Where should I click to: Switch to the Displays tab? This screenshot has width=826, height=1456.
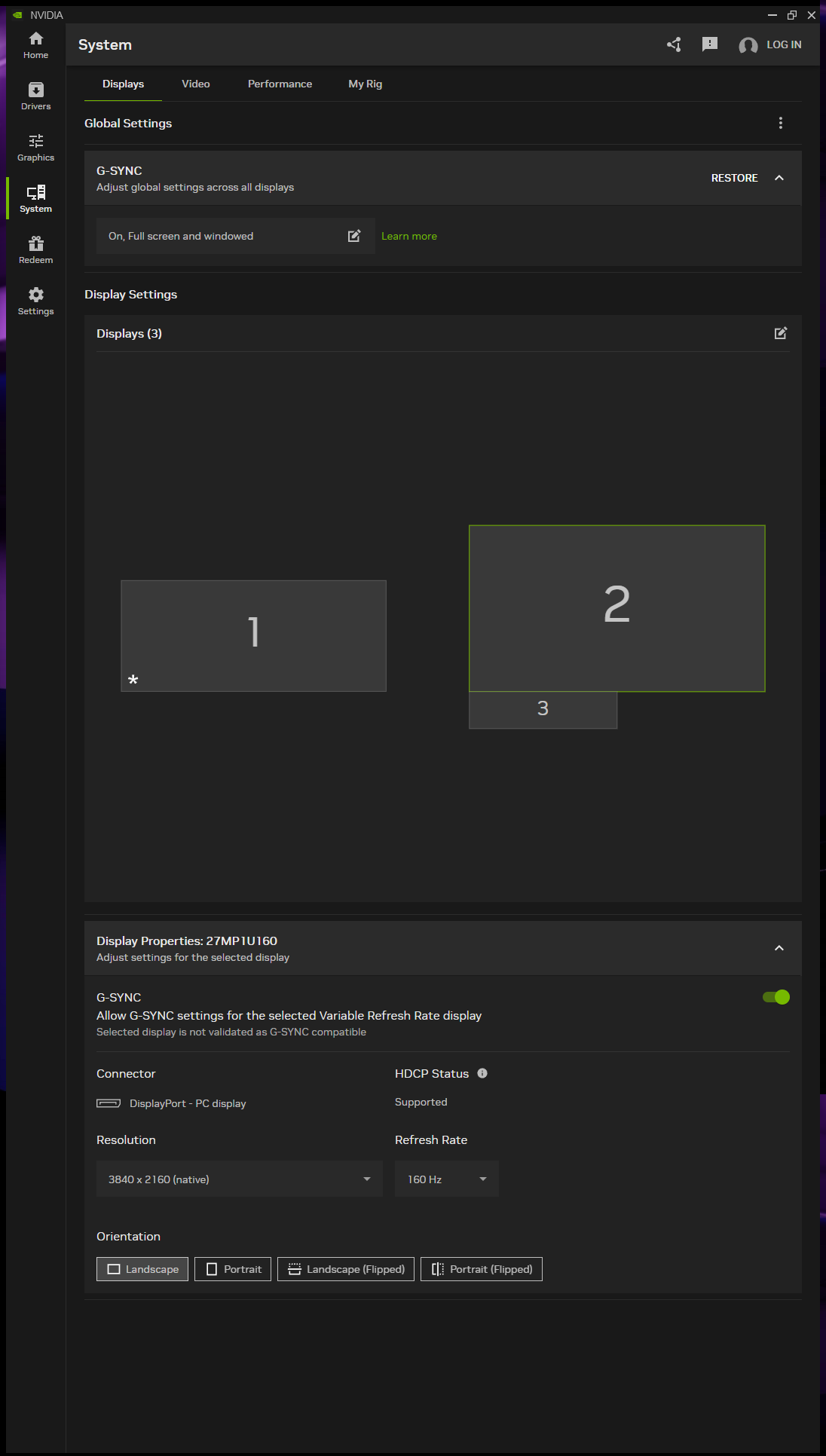123,84
